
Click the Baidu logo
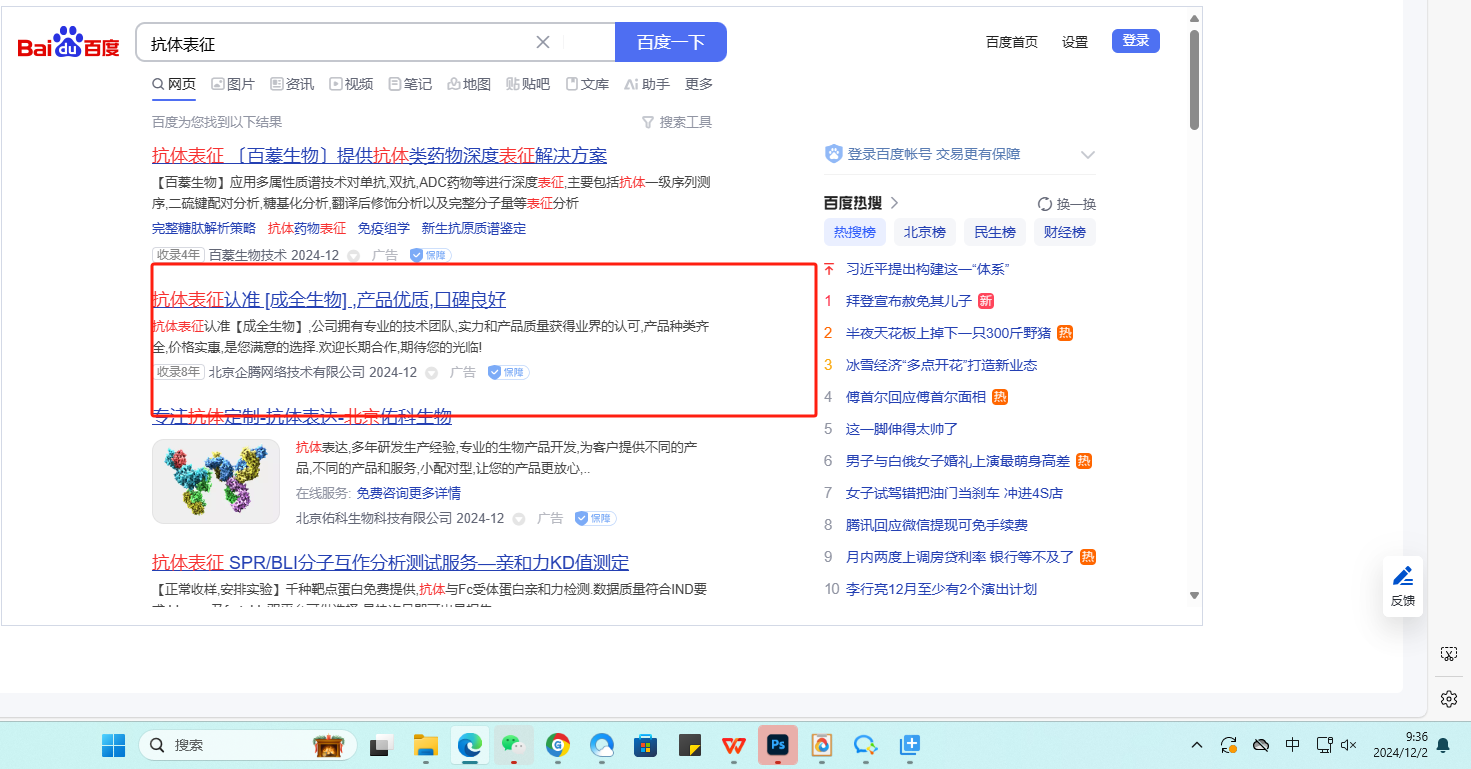pyautogui.click(x=68, y=44)
